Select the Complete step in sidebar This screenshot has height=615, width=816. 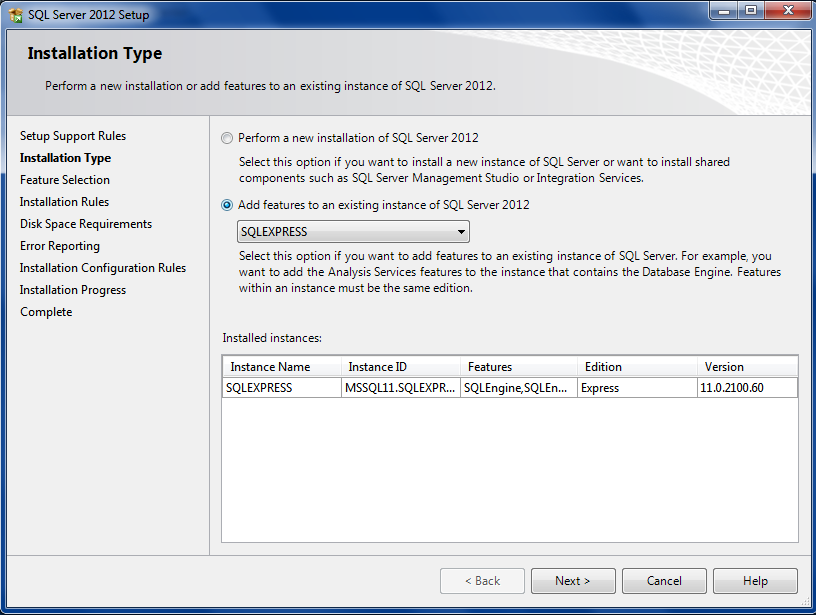(x=46, y=312)
